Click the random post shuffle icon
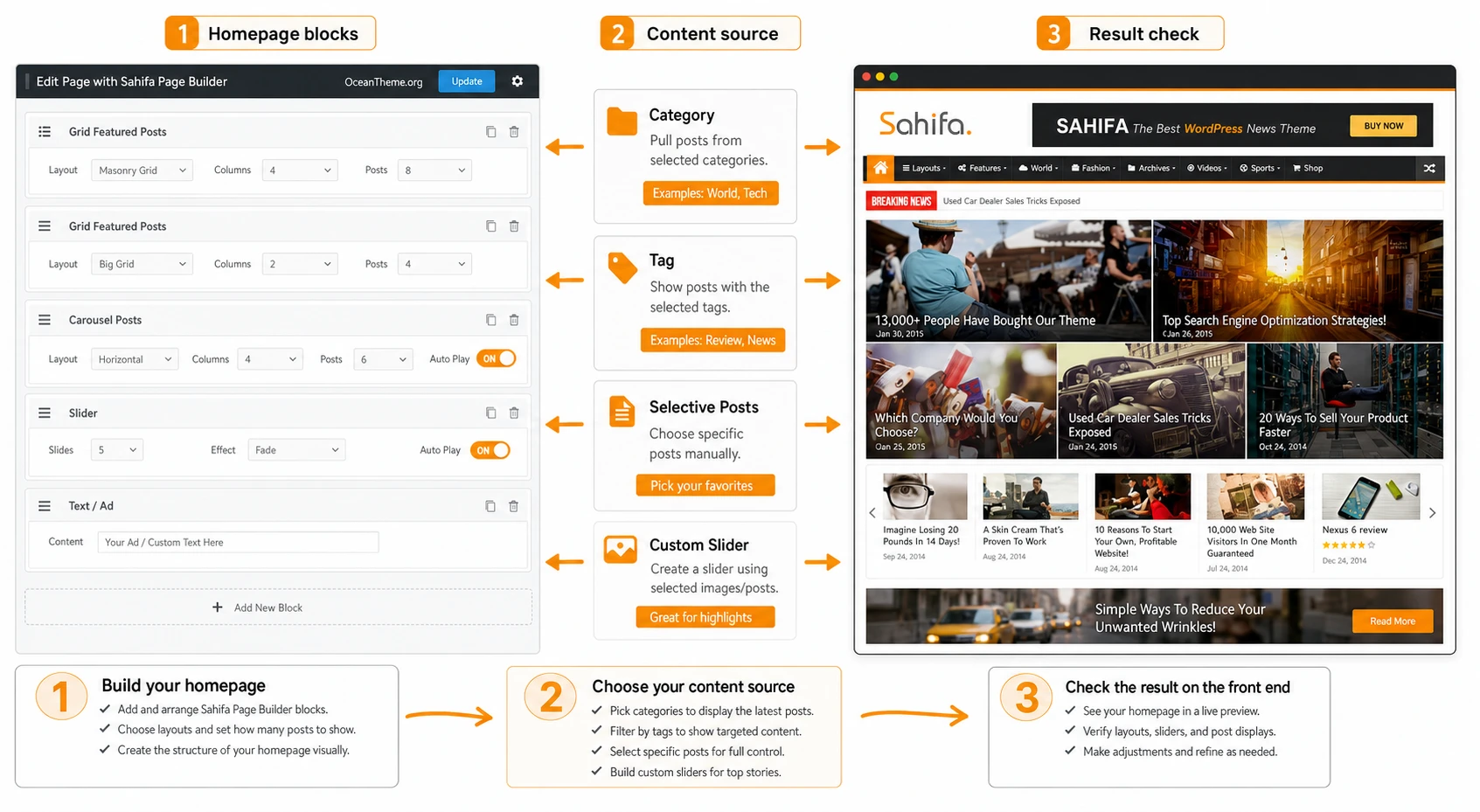The image size is (1480, 812). pos(1429,168)
